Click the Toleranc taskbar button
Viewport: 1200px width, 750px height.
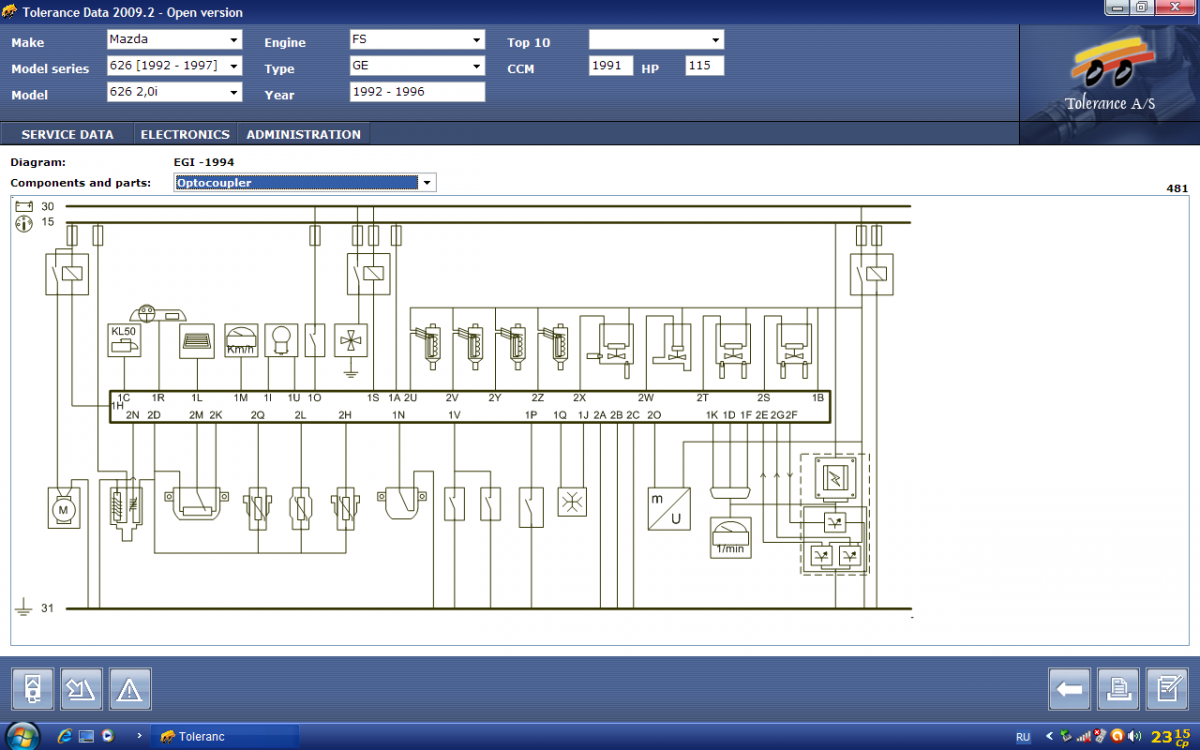coord(224,736)
